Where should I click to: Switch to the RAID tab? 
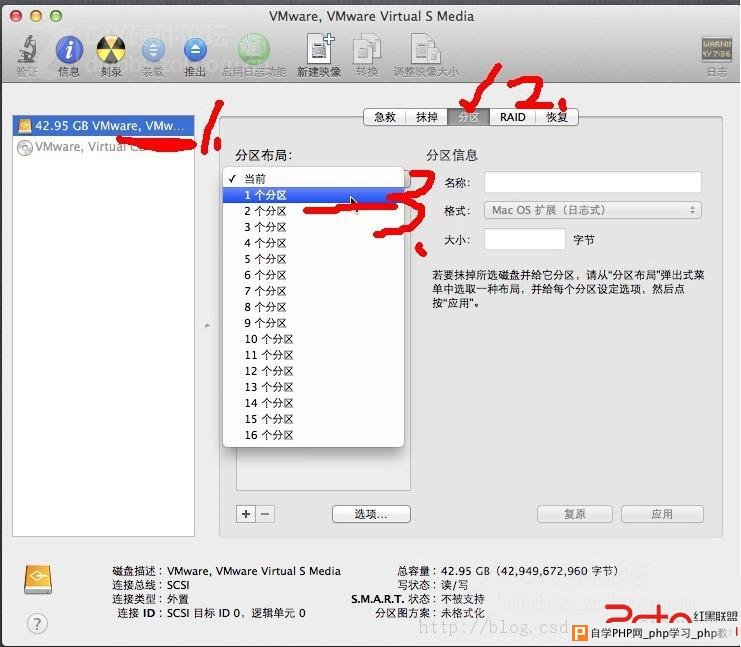513,117
